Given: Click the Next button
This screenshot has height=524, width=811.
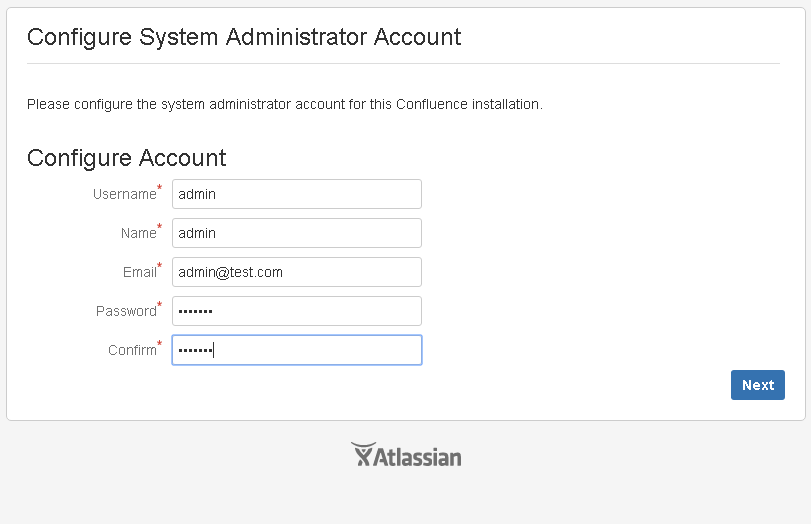Looking at the screenshot, I should pyautogui.click(x=758, y=385).
